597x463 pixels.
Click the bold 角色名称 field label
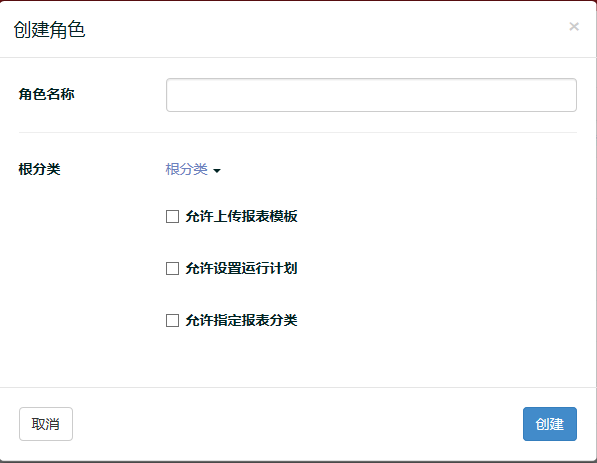(x=46, y=94)
